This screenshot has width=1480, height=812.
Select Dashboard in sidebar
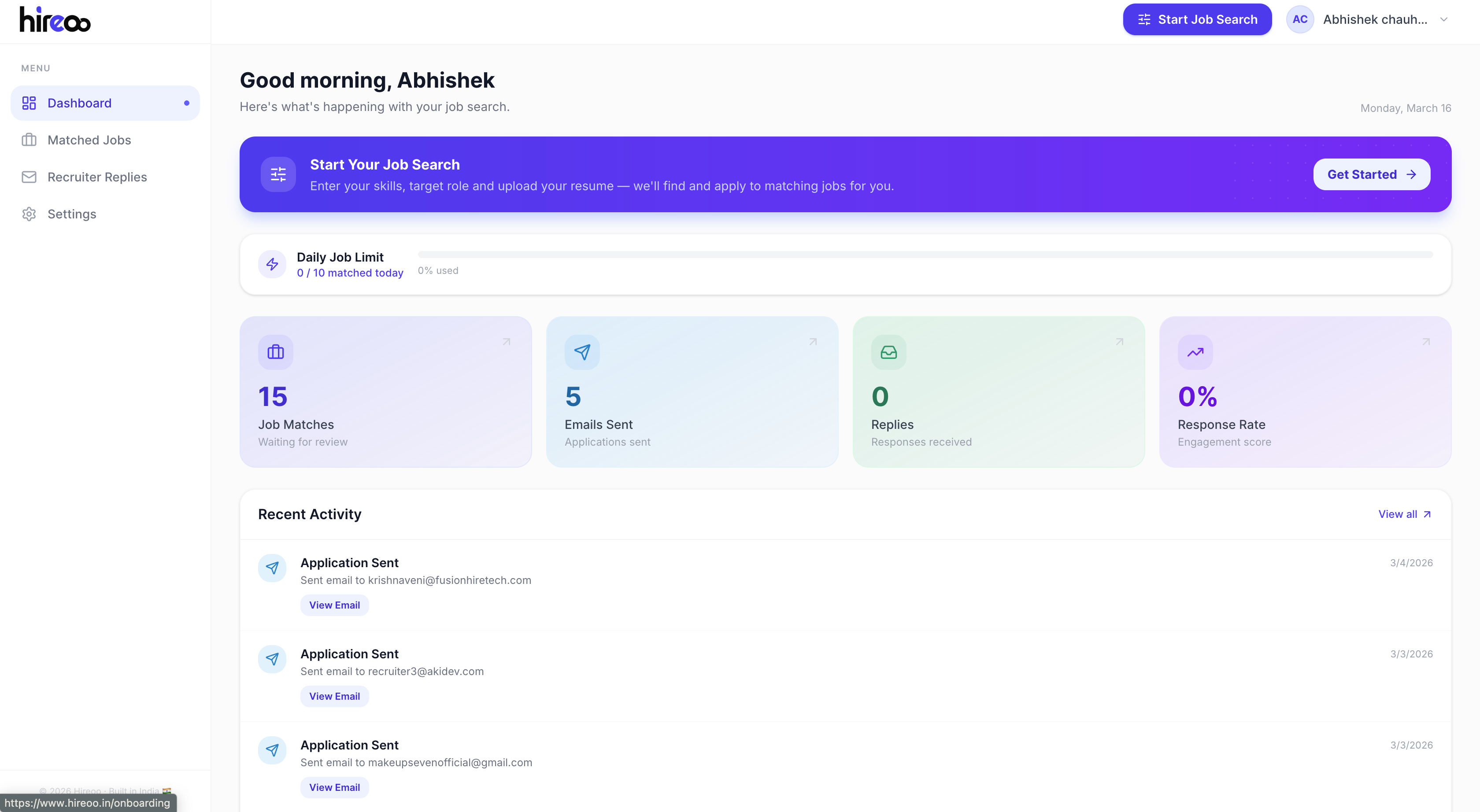79,103
